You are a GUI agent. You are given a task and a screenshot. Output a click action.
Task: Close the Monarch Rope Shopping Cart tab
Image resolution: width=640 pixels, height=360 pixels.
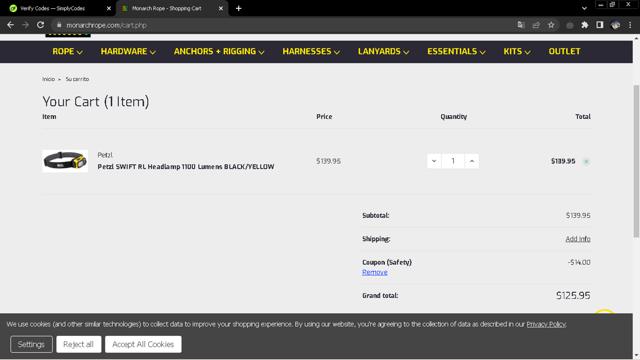pos(220,8)
